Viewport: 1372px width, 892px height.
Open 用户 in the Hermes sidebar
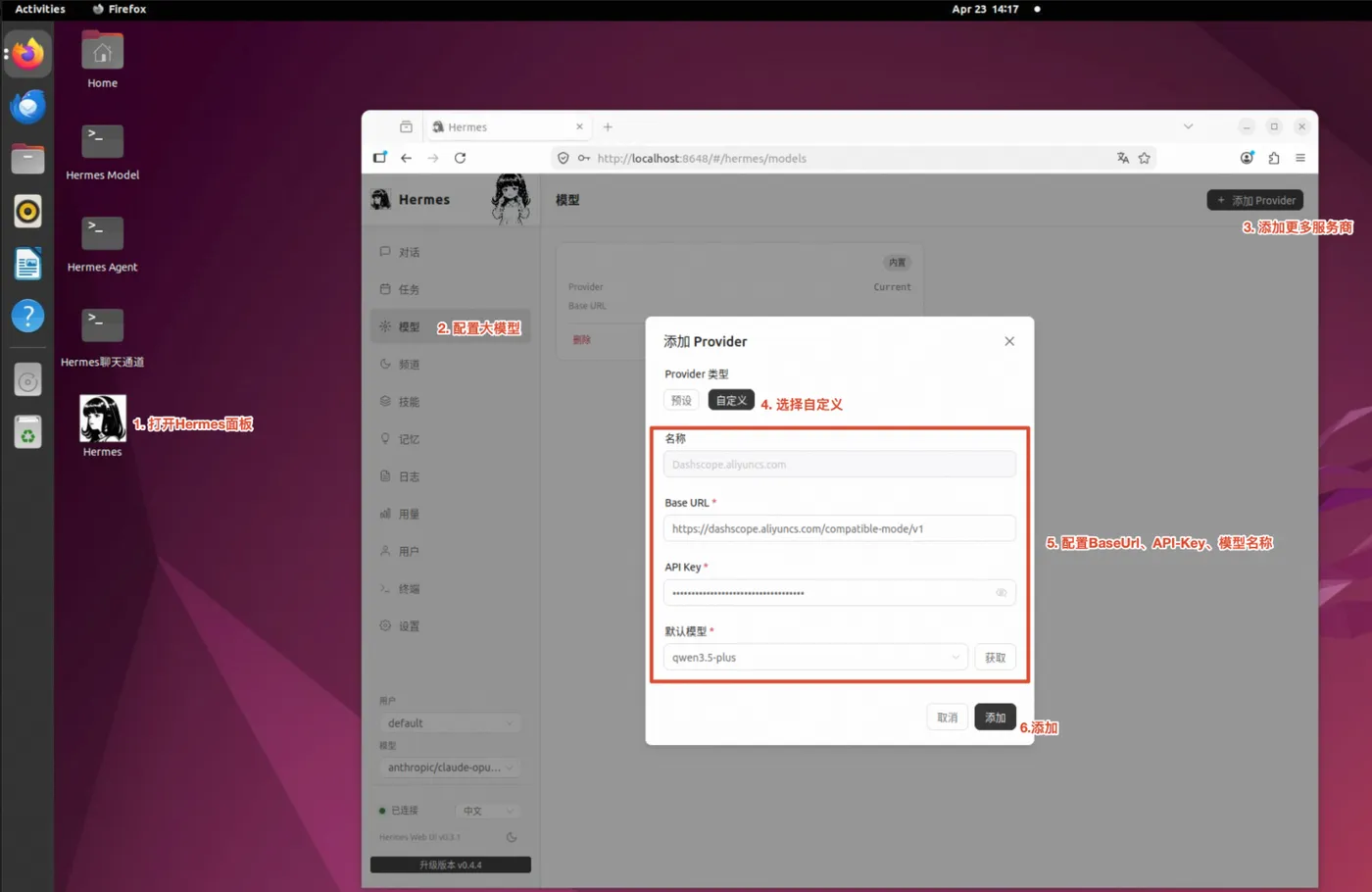pyautogui.click(x=450, y=551)
